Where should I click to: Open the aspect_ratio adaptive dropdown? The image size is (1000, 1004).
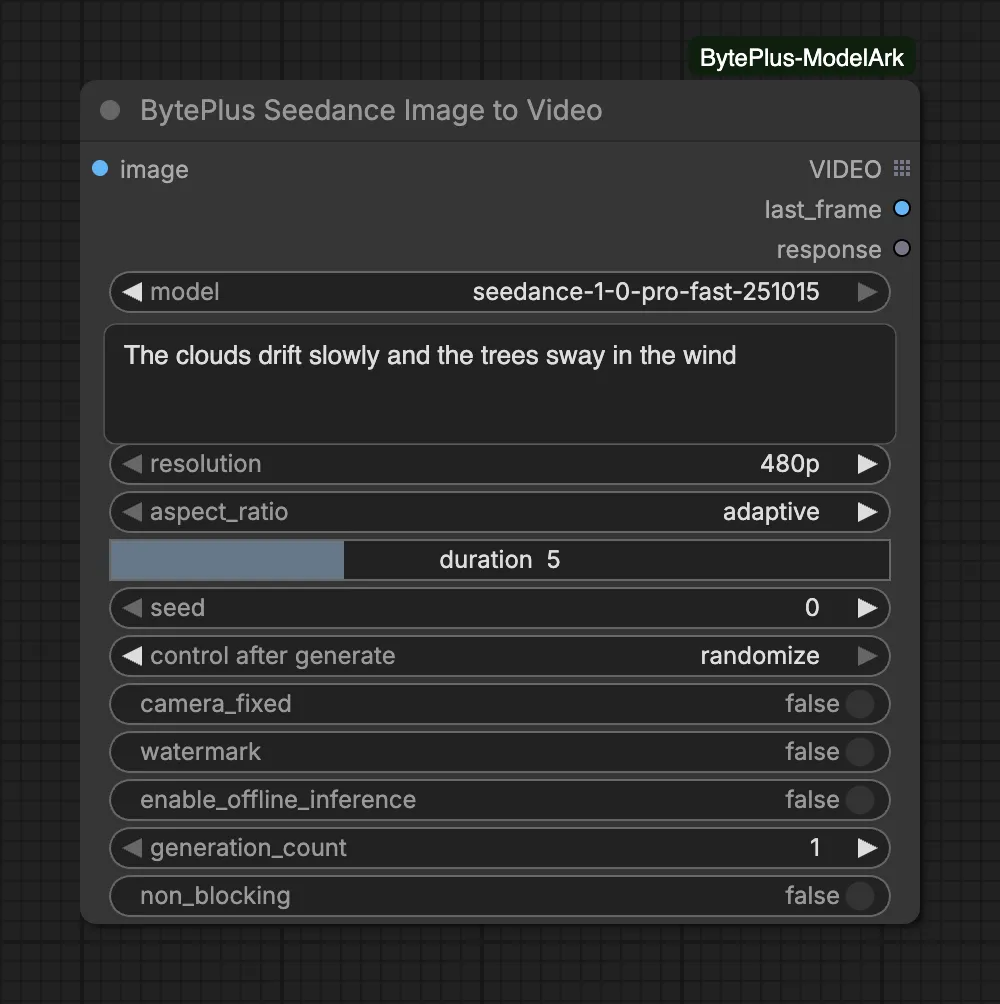499,512
